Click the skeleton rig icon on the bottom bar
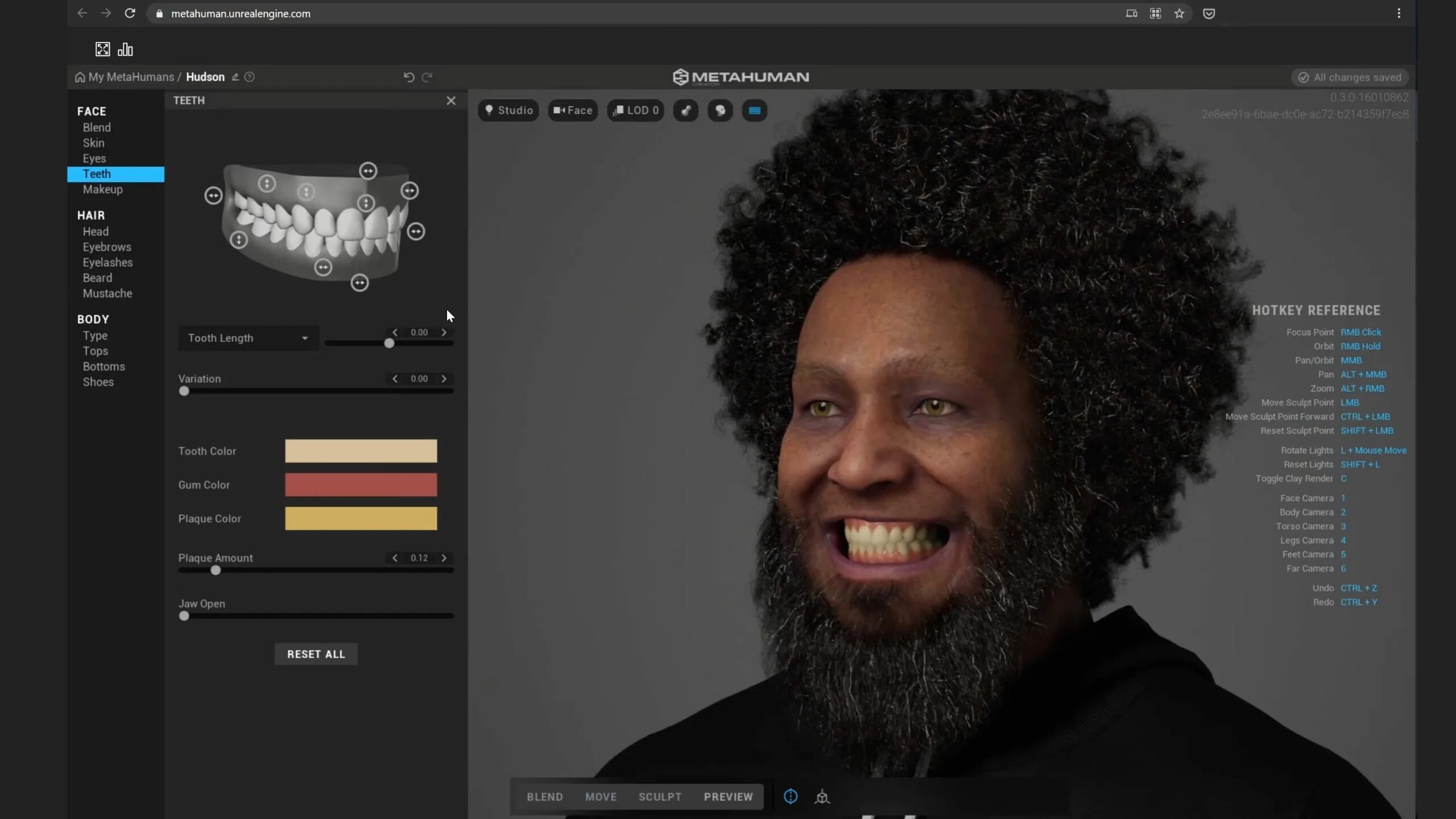This screenshot has width=1456, height=819. [x=822, y=796]
